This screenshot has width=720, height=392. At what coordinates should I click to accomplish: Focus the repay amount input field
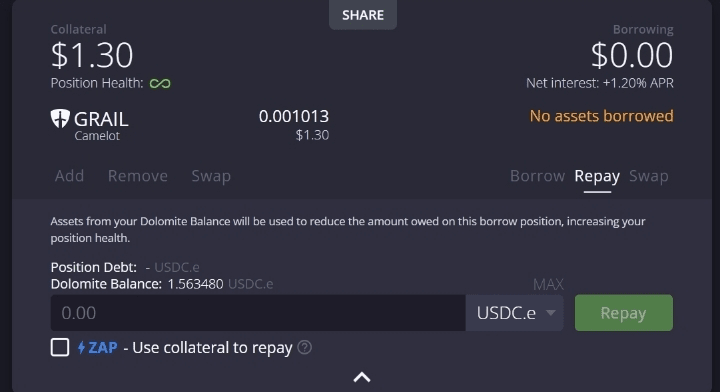pyautogui.click(x=258, y=313)
